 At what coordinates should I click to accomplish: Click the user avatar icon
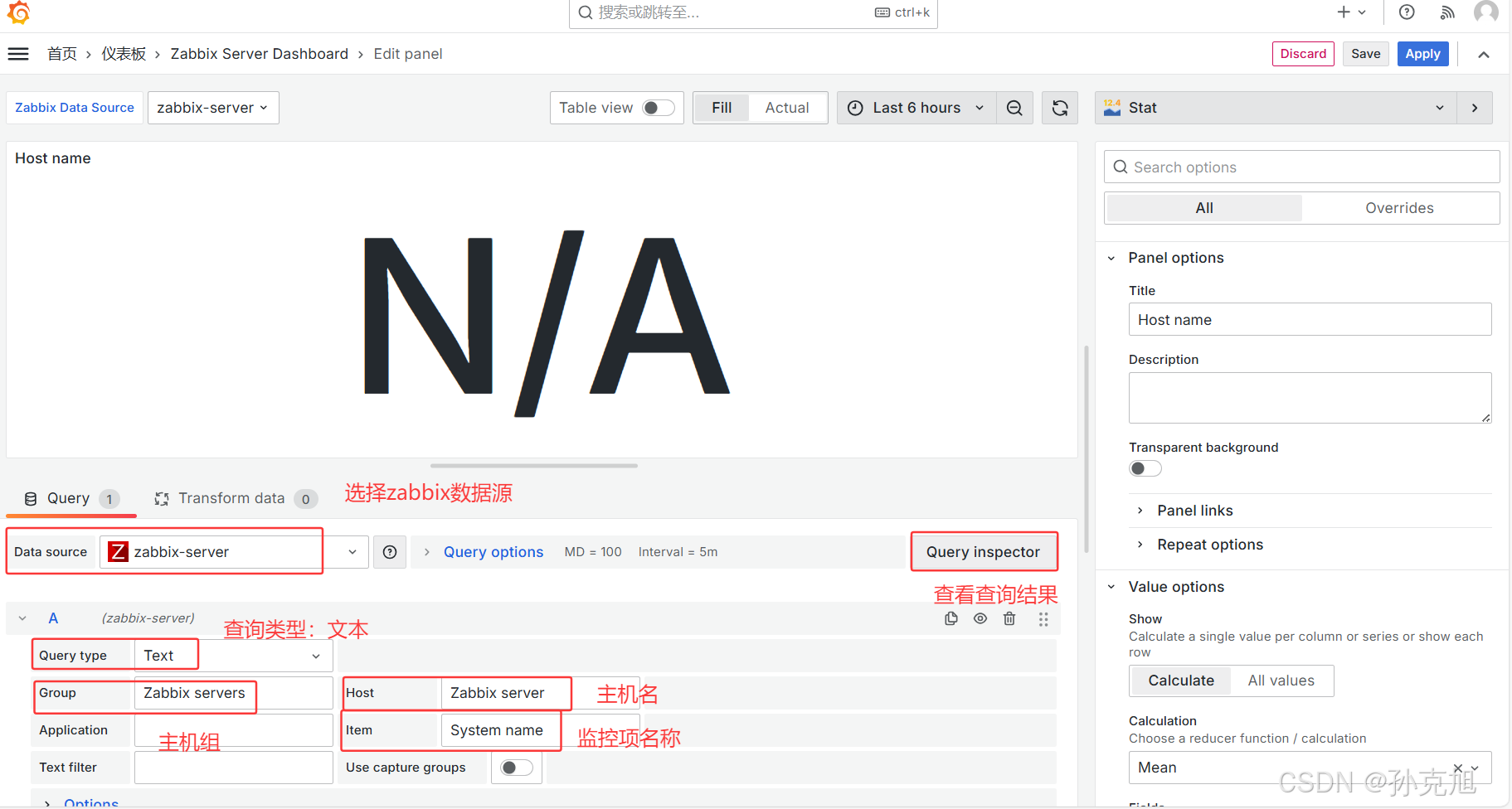click(x=1485, y=12)
